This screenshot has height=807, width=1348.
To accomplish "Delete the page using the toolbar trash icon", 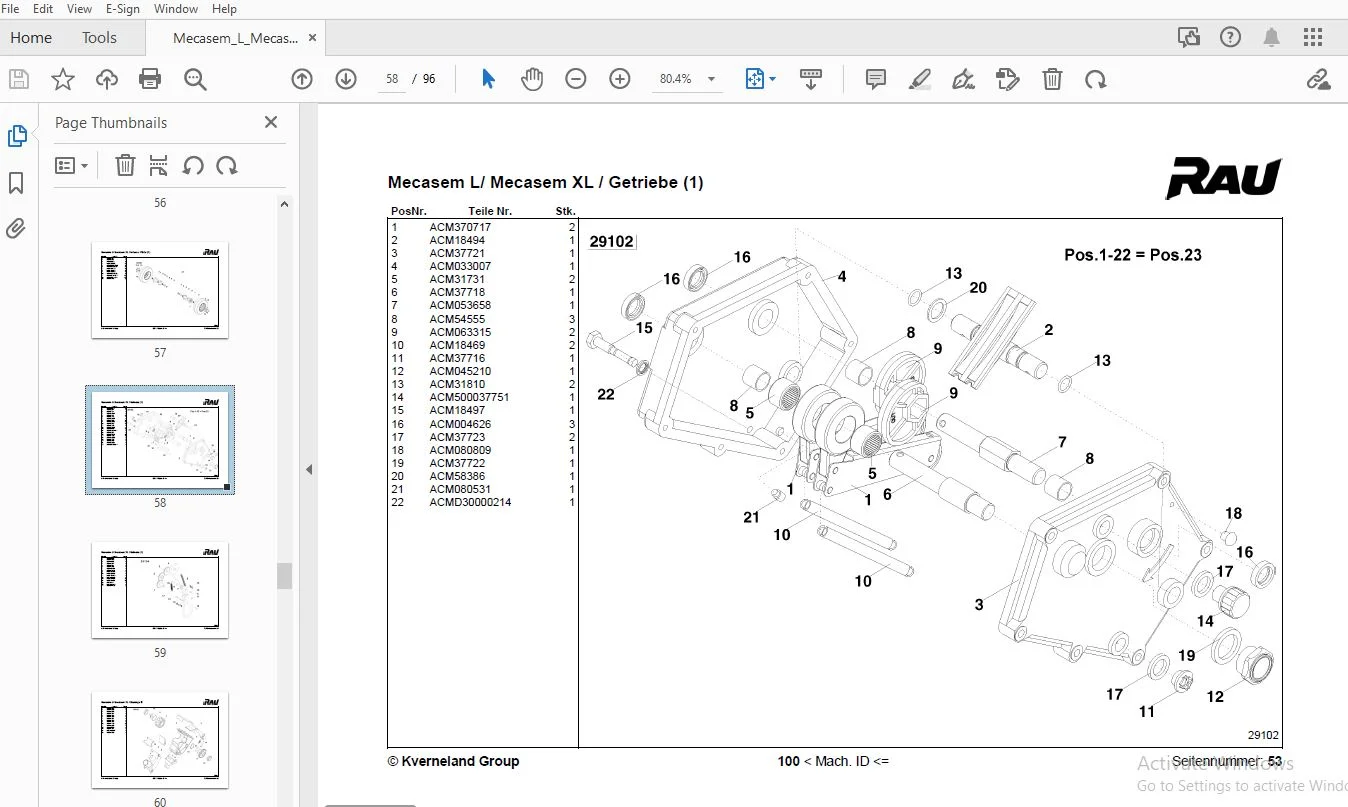I will click(1052, 79).
